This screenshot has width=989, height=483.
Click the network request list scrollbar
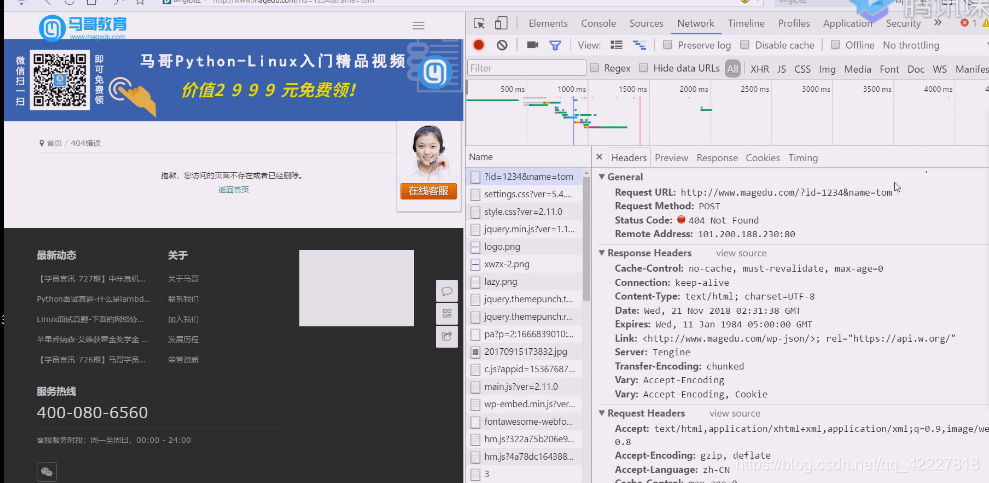point(587,240)
